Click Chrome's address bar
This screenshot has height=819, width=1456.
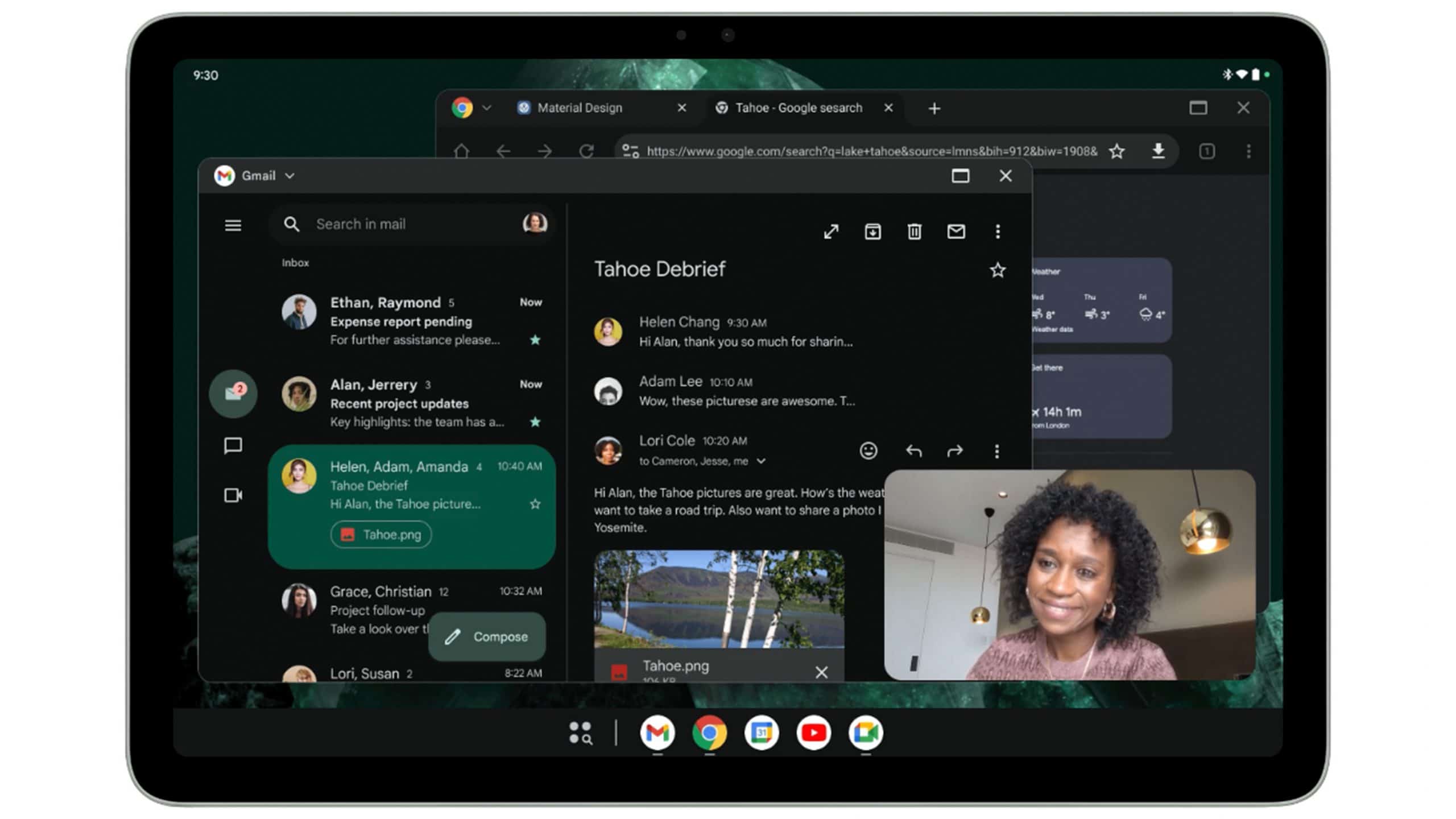pyautogui.click(x=853, y=151)
